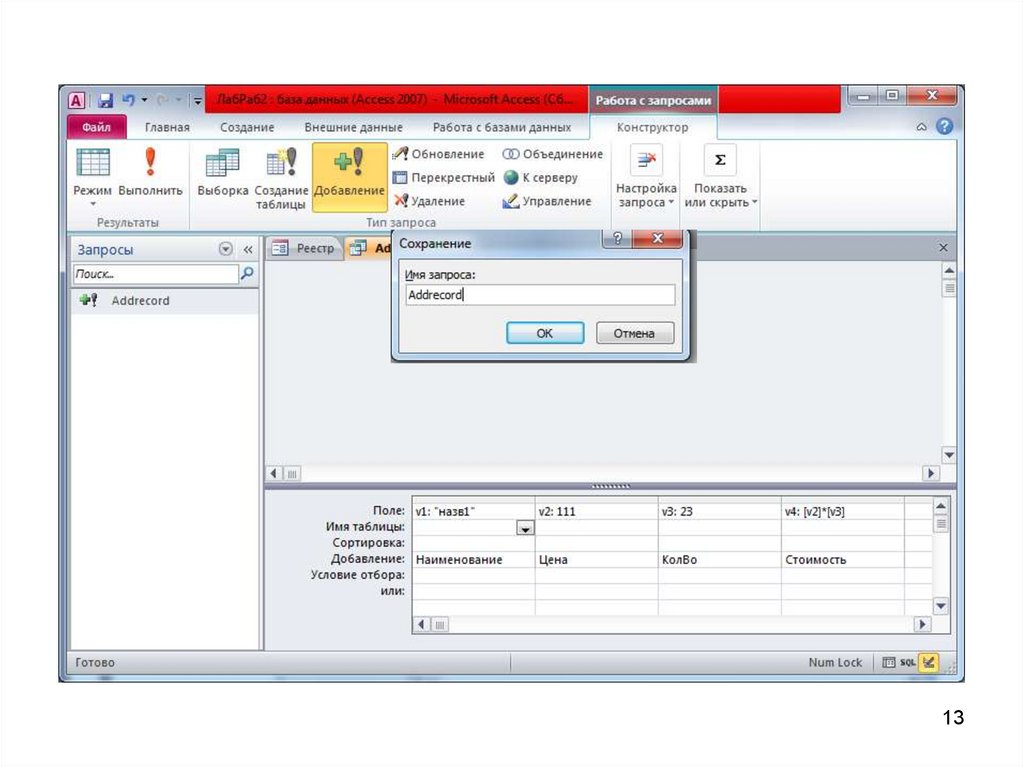Switch to the Создание ribbon tab
Screen dimensions: 1024x767
247,127
